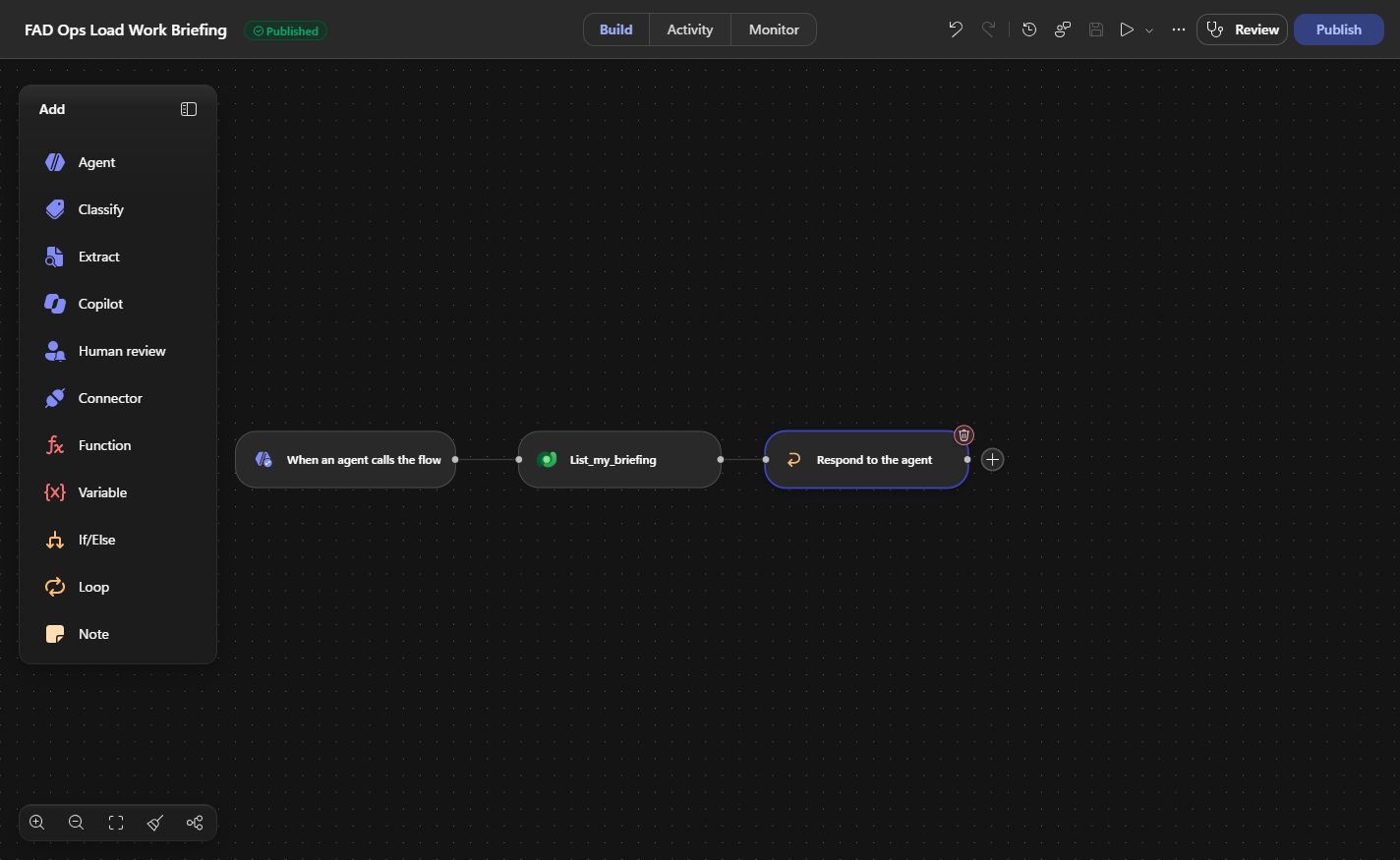Select the 'Respond to the agent' node

866,459
